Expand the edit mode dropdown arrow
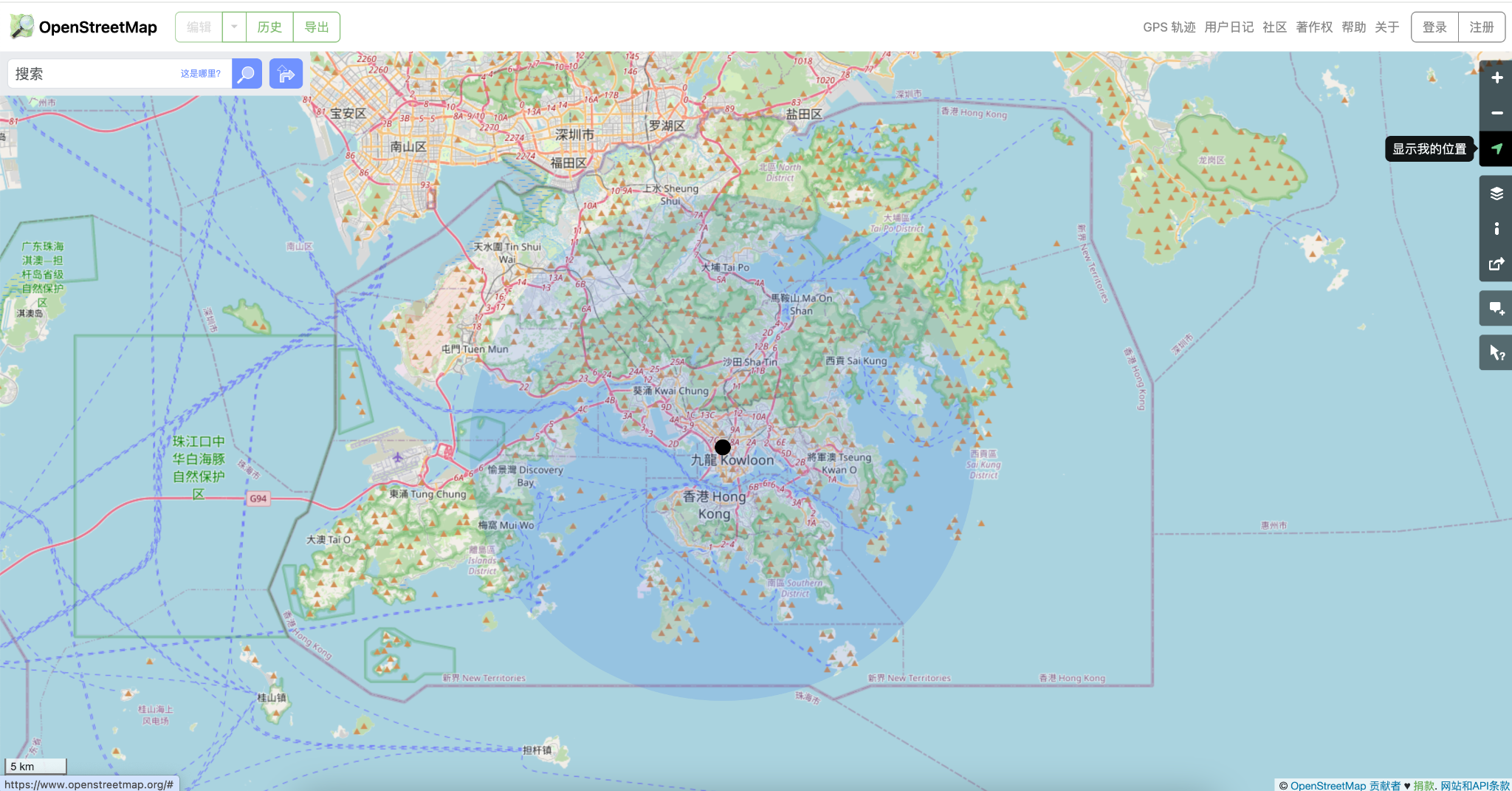The width and height of the screenshot is (1512, 791). click(x=234, y=27)
